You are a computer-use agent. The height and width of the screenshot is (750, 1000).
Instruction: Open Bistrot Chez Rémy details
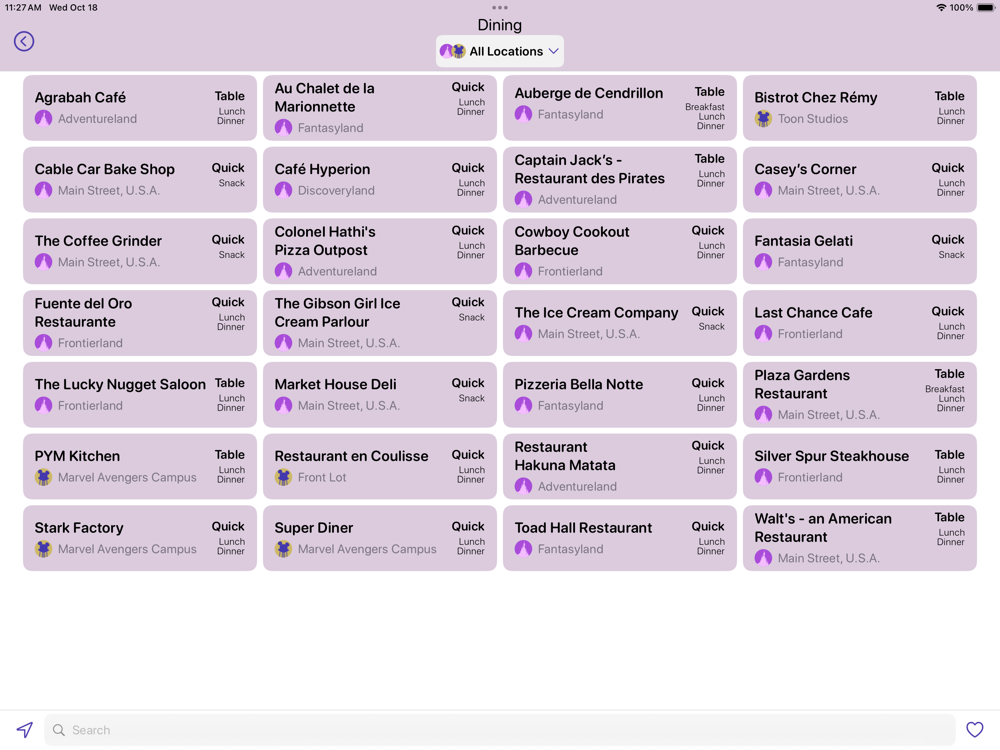(x=860, y=108)
